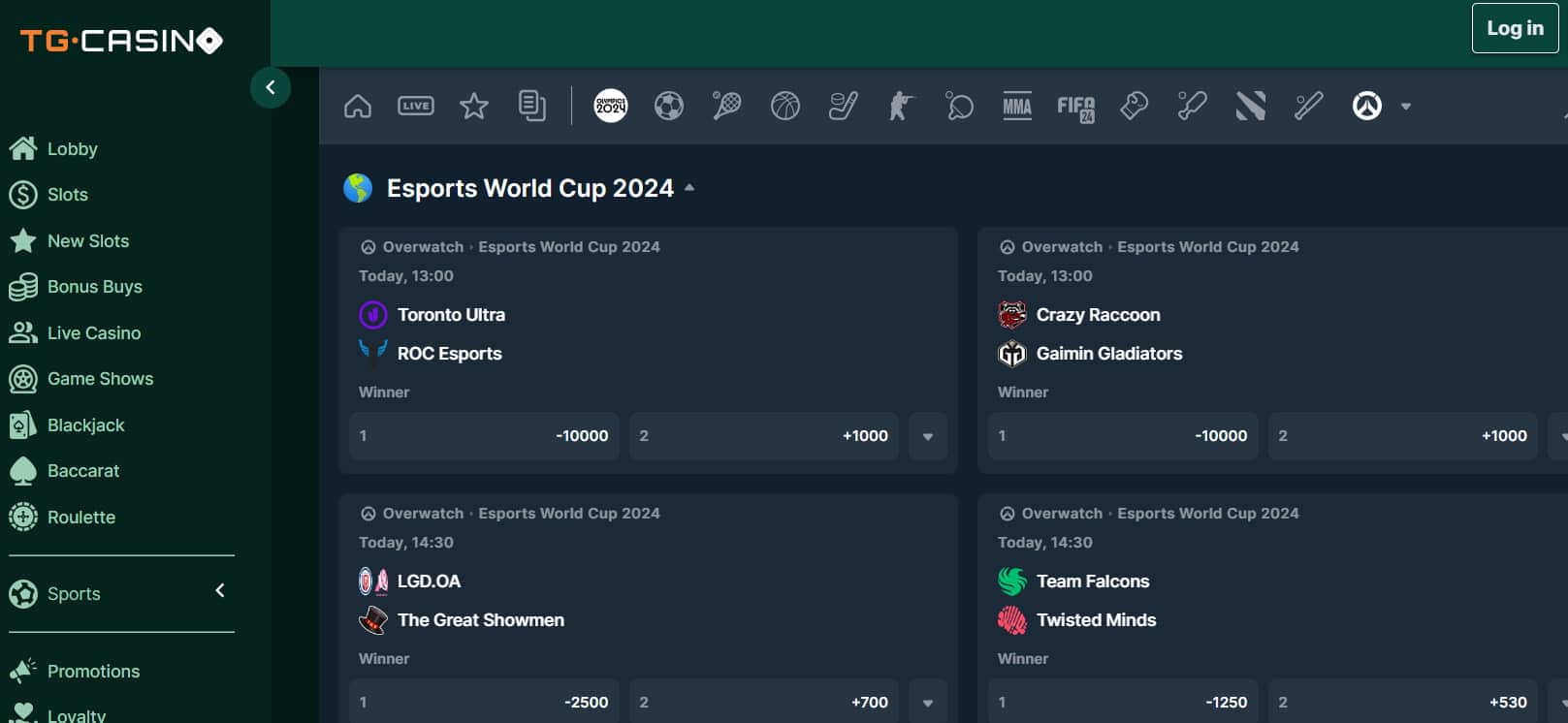Open Sports in sidebar
This screenshot has width=1568, height=723.
coord(74,594)
